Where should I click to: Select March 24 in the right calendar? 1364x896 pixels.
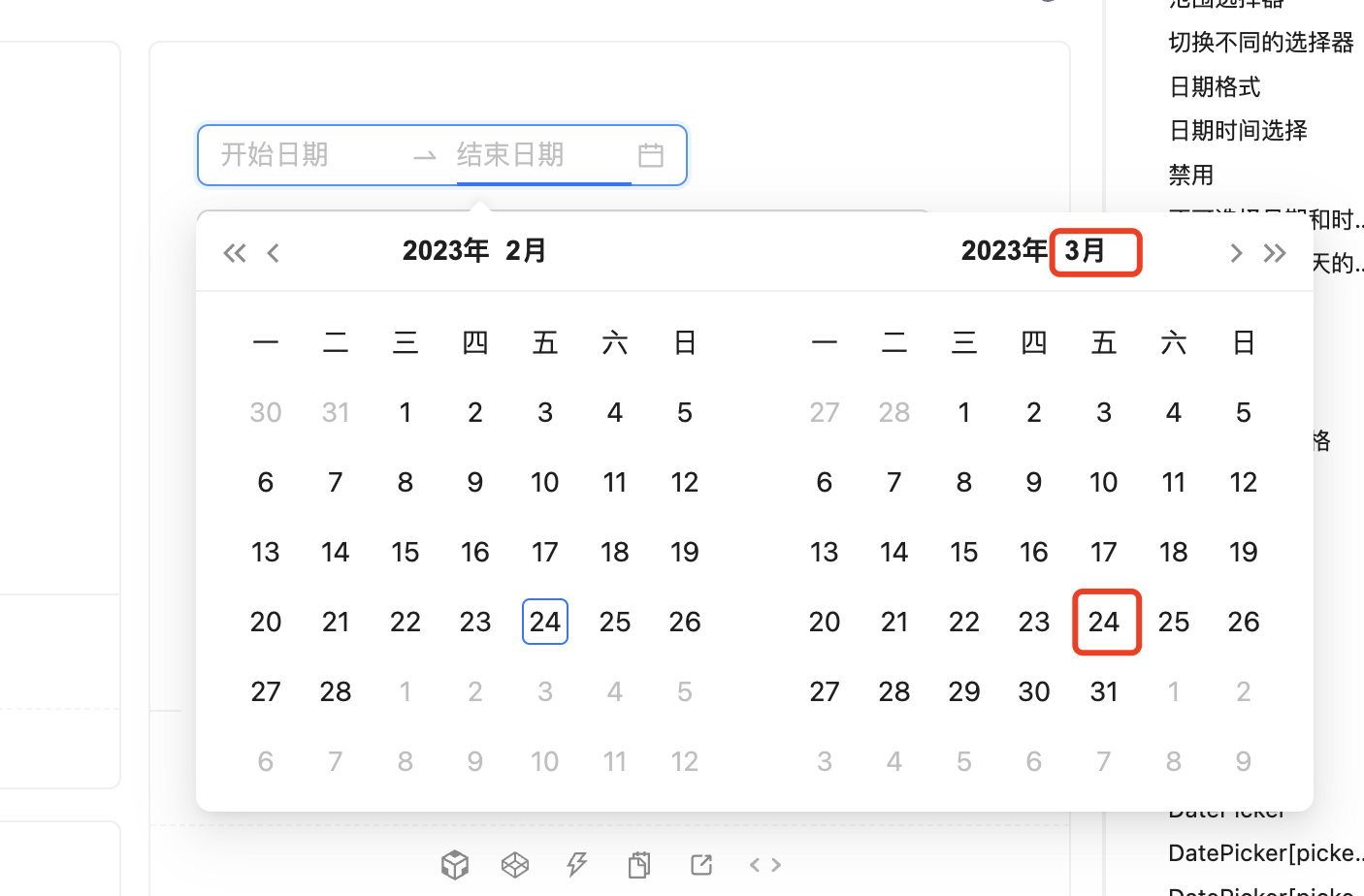[x=1106, y=622]
